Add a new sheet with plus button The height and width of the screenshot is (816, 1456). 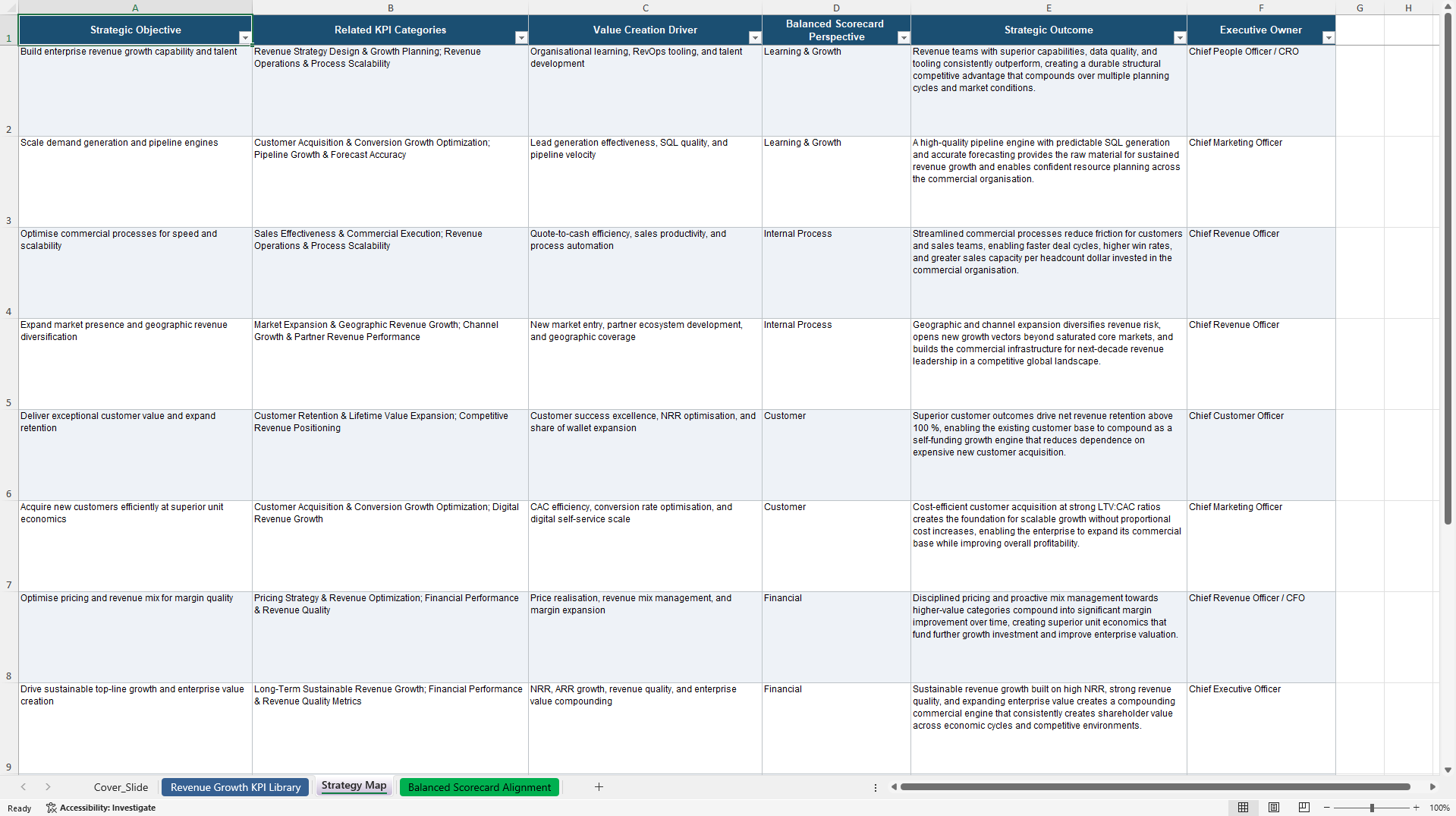(599, 787)
